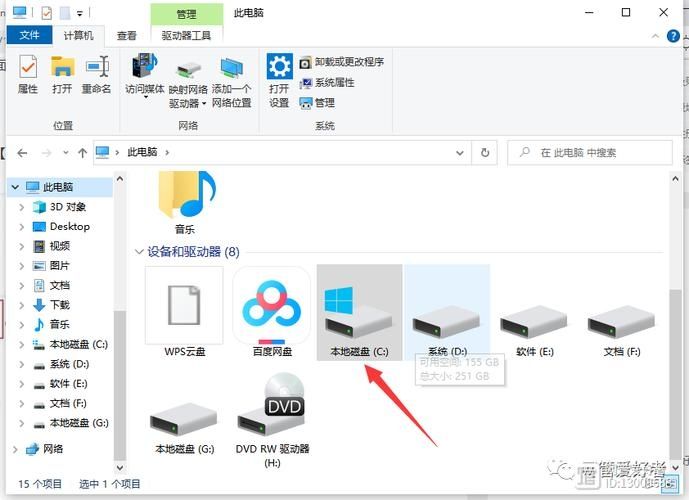The width and height of the screenshot is (689, 500).
Task: Open the 音乐 music folder in main pane
Action: tap(187, 203)
